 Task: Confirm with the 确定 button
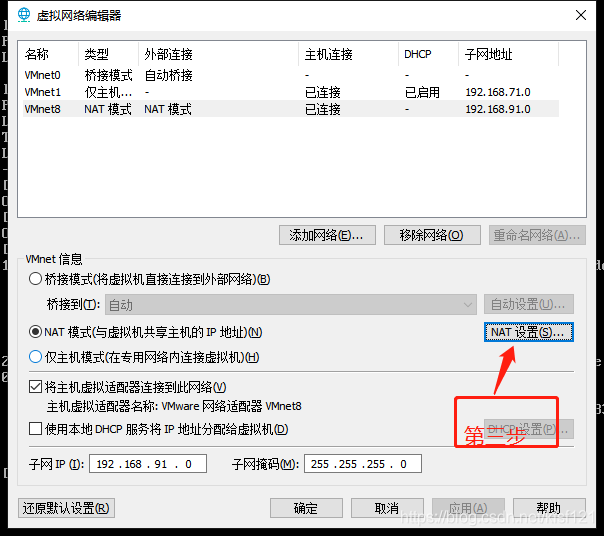pyautogui.click(x=306, y=508)
